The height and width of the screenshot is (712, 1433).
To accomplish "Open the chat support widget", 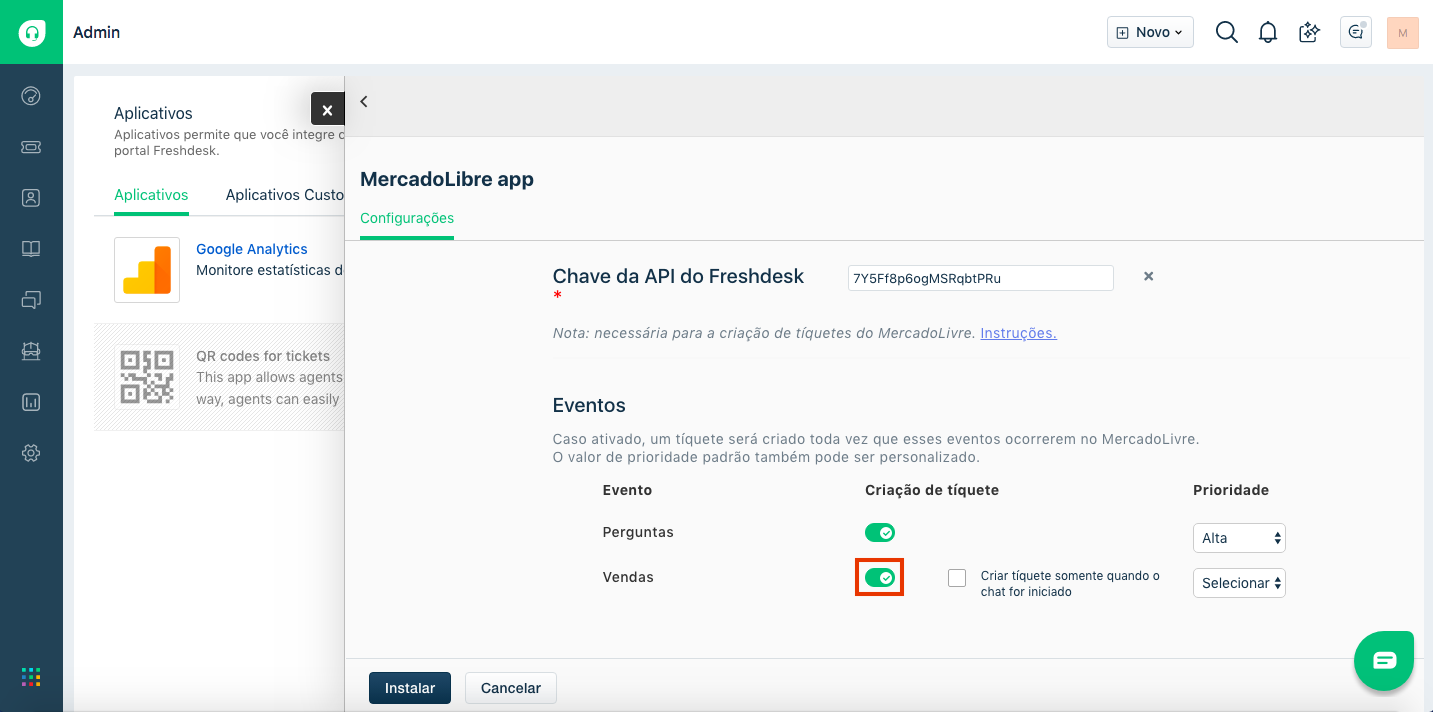I will (1384, 660).
